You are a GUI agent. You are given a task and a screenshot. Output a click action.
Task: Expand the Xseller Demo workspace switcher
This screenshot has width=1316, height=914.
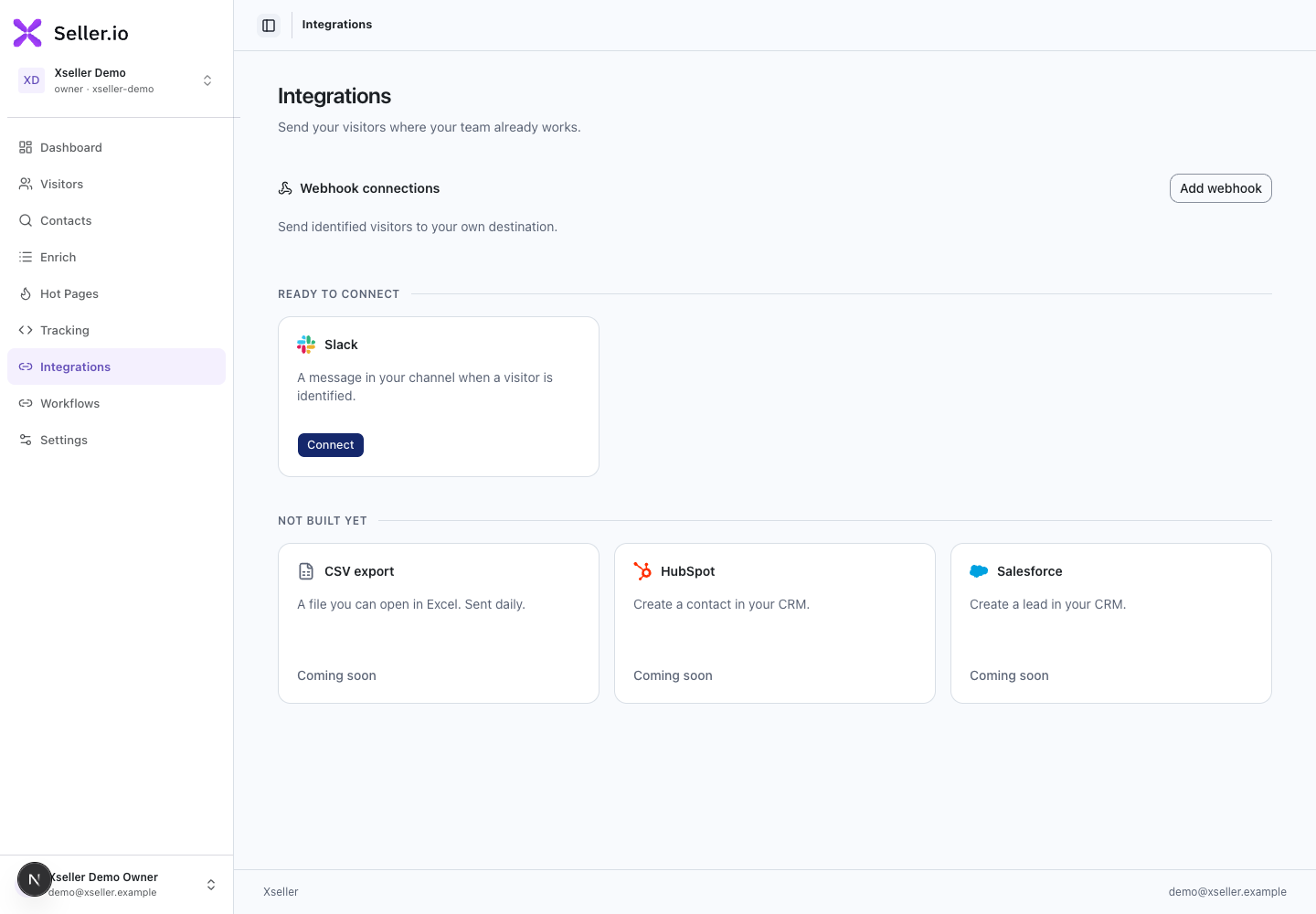coord(207,80)
